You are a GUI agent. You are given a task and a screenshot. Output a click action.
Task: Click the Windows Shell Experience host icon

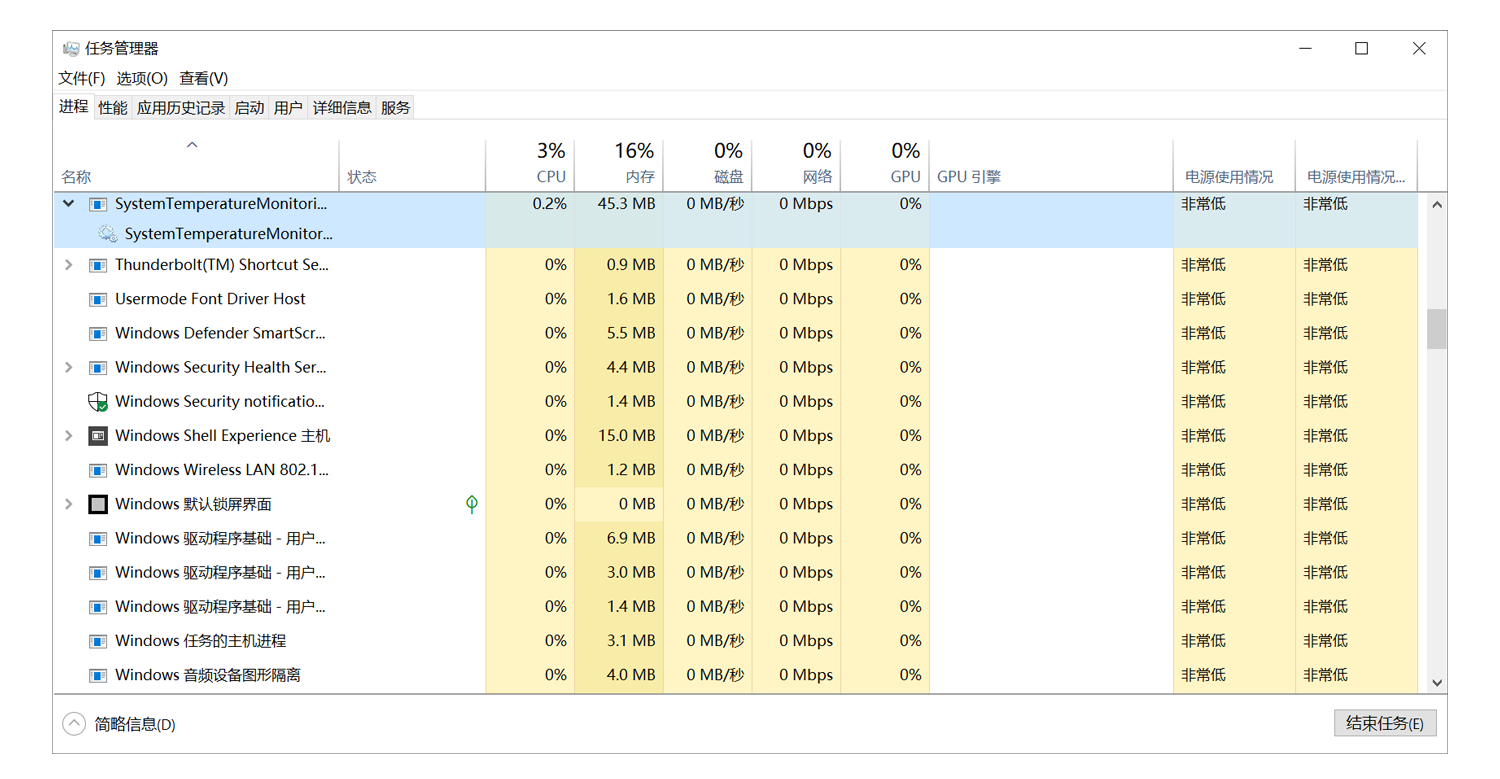coord(98,436)
